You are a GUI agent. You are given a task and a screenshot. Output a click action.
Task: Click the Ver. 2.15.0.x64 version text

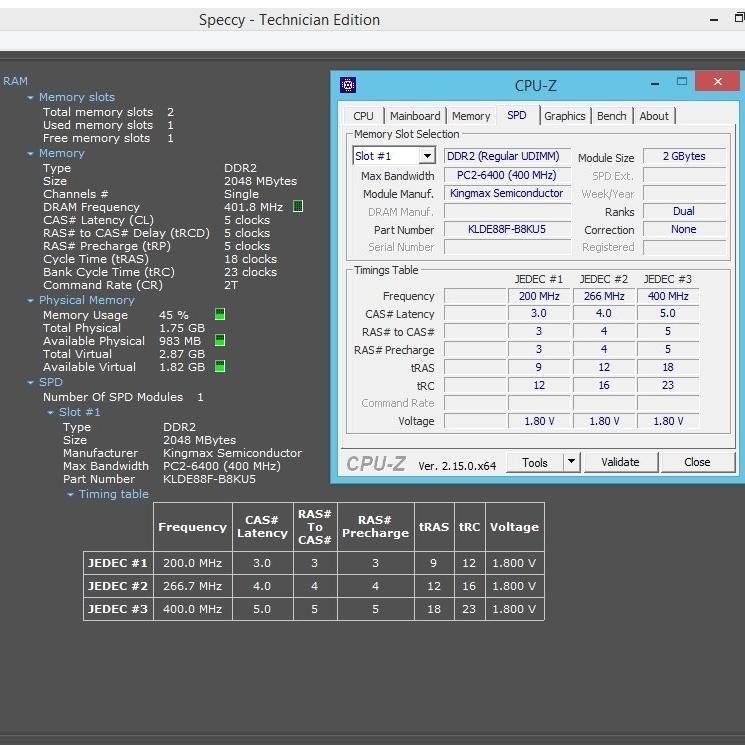coord(457,466)
